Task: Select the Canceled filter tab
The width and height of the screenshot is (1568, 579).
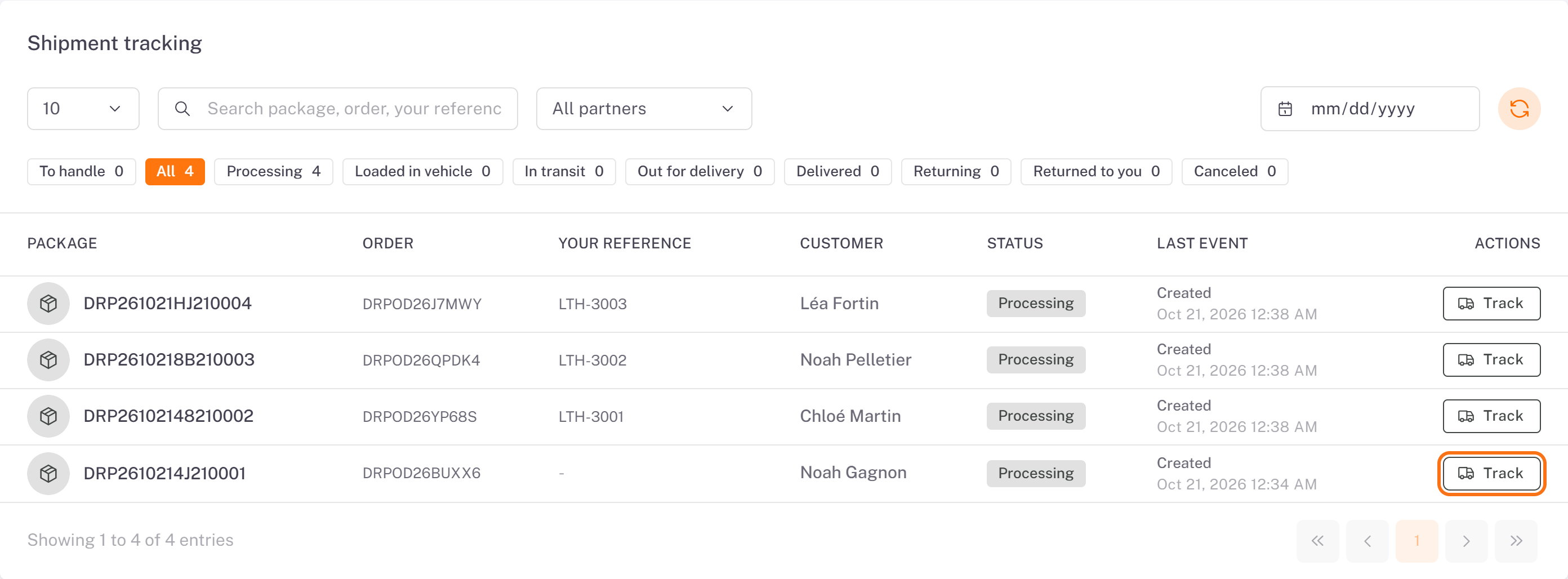Action: coord(1235,172)
